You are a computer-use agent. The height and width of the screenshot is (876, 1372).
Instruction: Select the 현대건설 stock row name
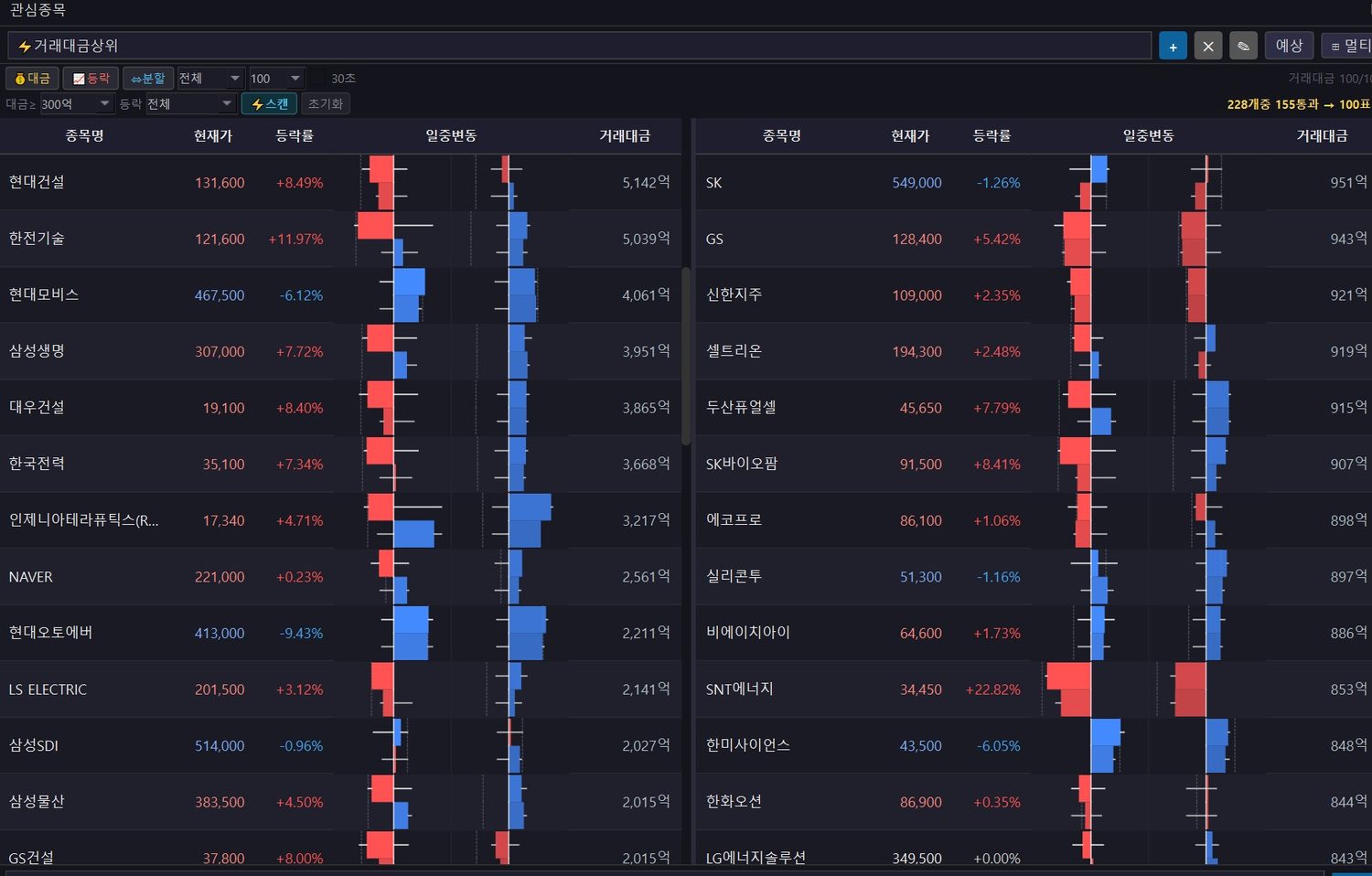click(37, 182)
